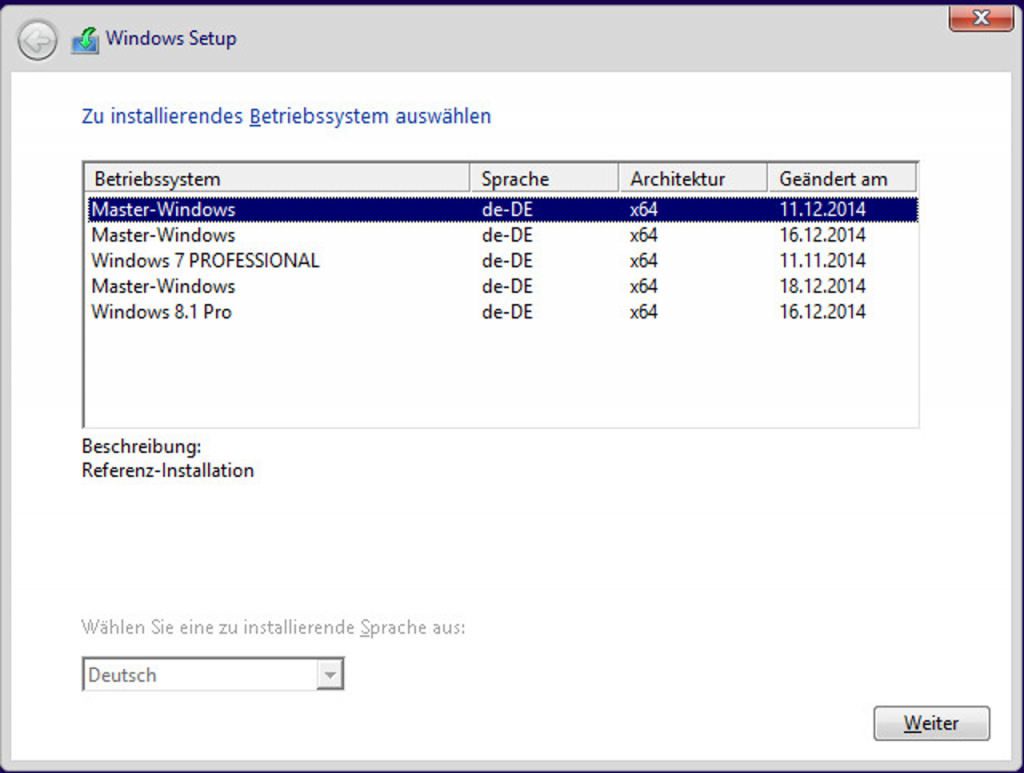
Task: Close the Windows Setup dialog
Action: [980, 18]
